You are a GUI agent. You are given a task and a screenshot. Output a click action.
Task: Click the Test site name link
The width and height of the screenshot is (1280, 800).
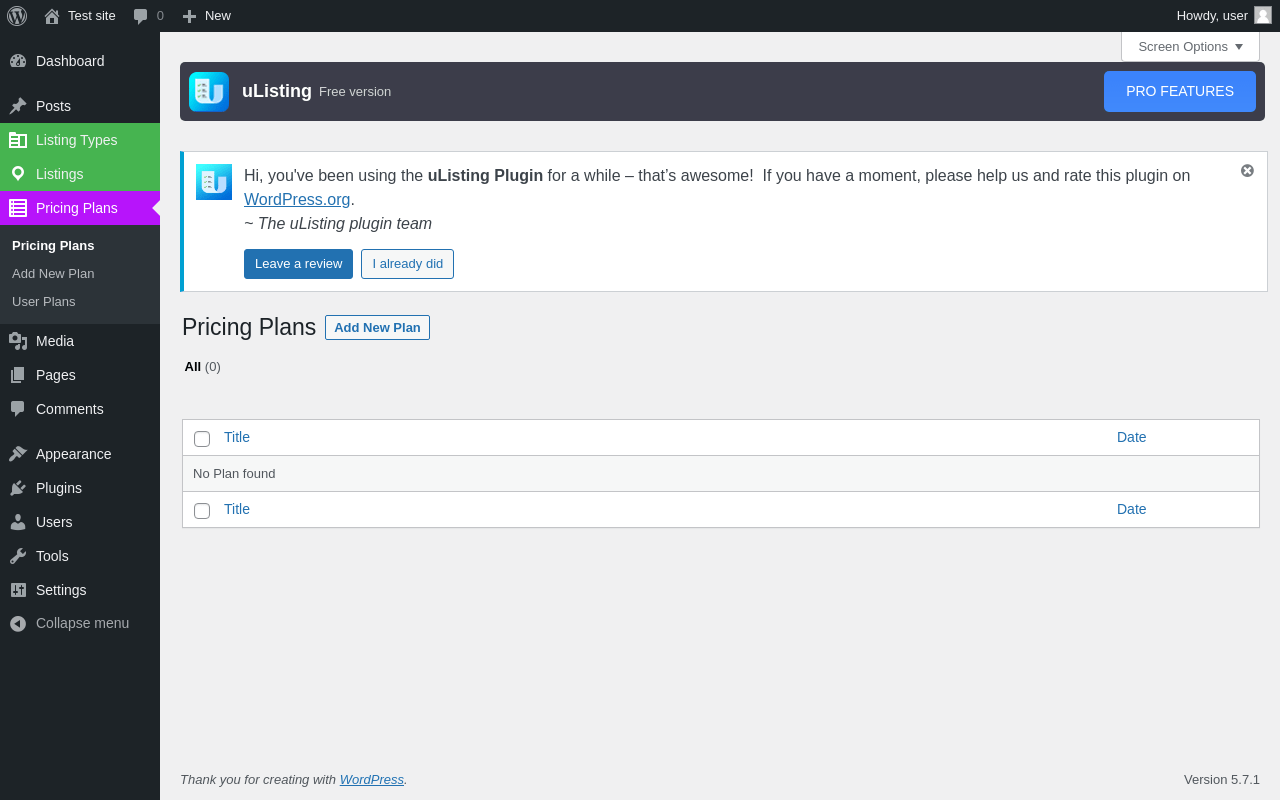pos(92,15)
